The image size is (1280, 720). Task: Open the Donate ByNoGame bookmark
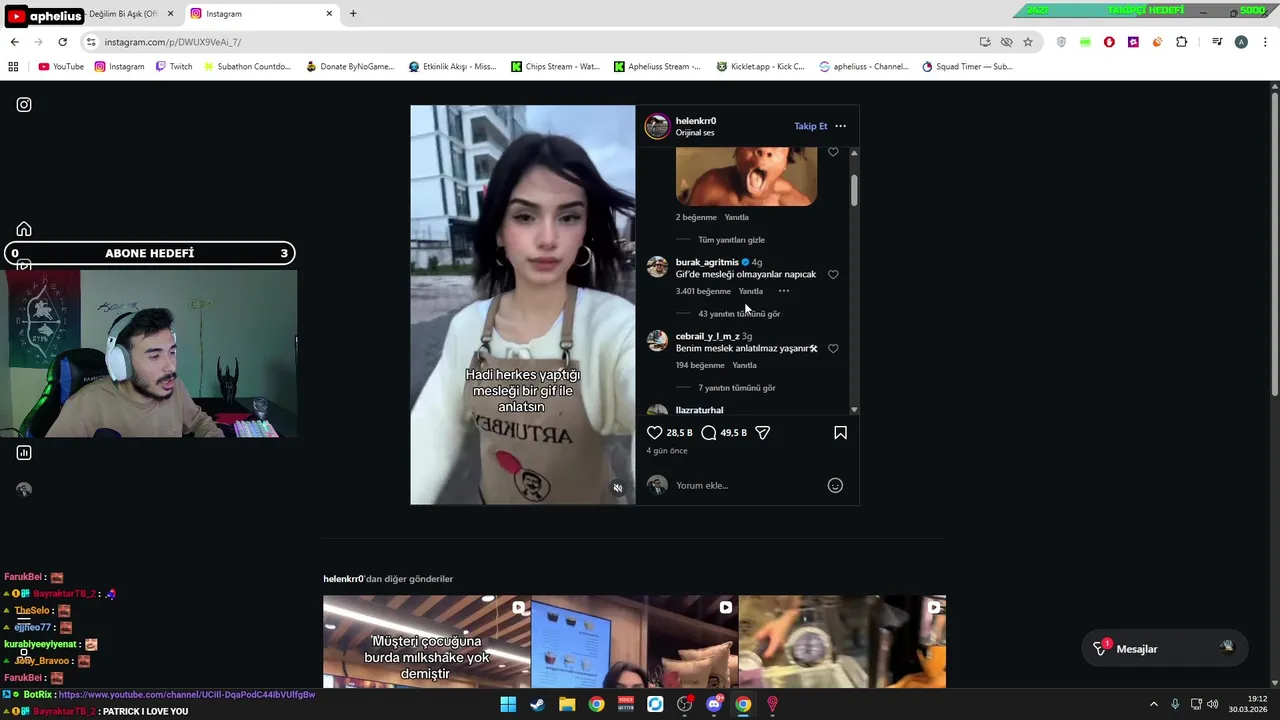pos(350,67)
